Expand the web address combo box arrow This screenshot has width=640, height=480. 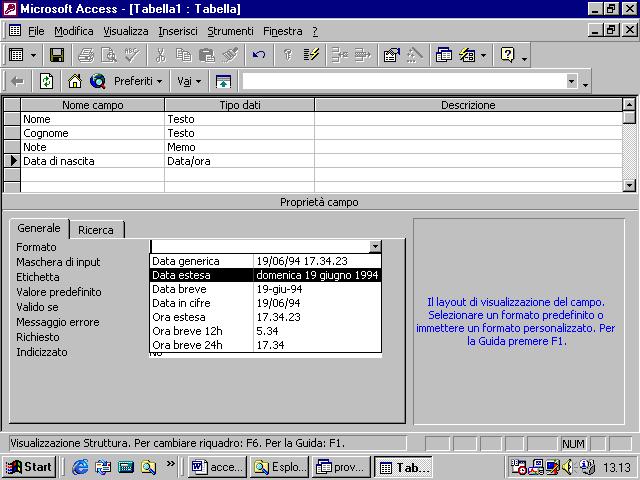pos(572,81)
